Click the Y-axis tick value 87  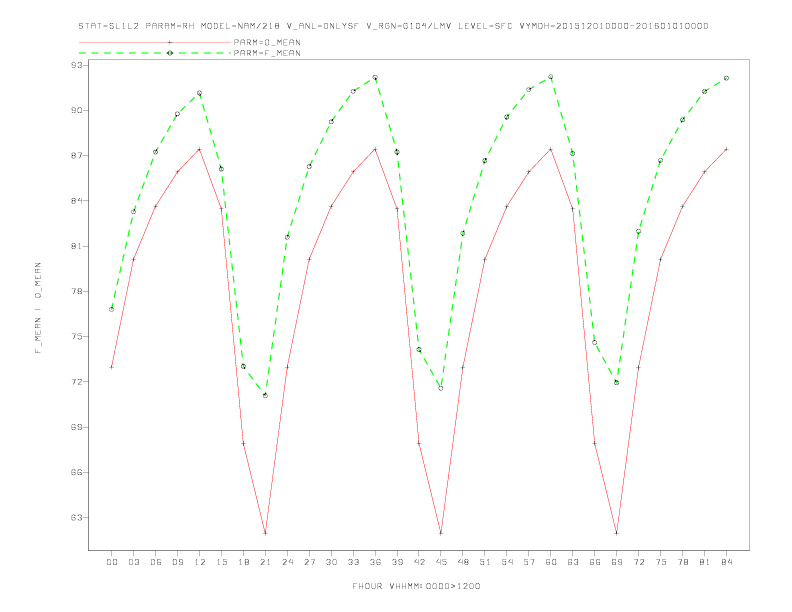(x=77, y=156)
